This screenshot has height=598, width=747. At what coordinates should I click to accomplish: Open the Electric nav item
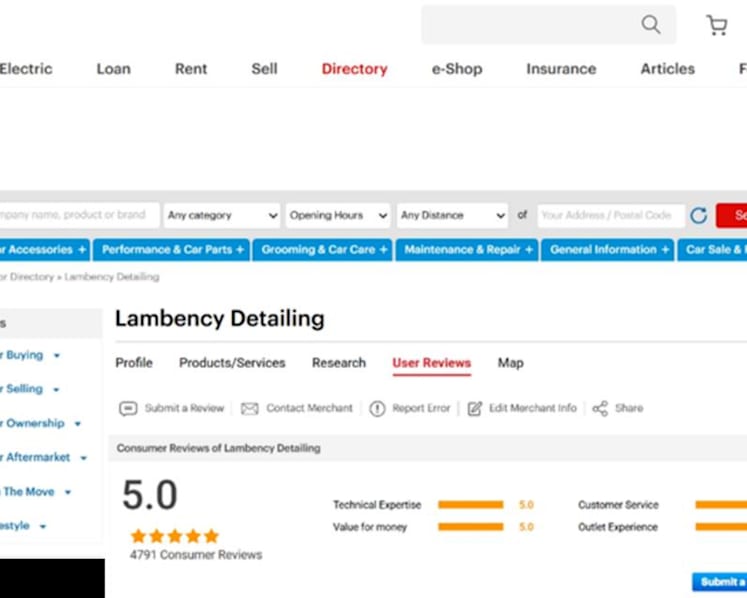26,69
